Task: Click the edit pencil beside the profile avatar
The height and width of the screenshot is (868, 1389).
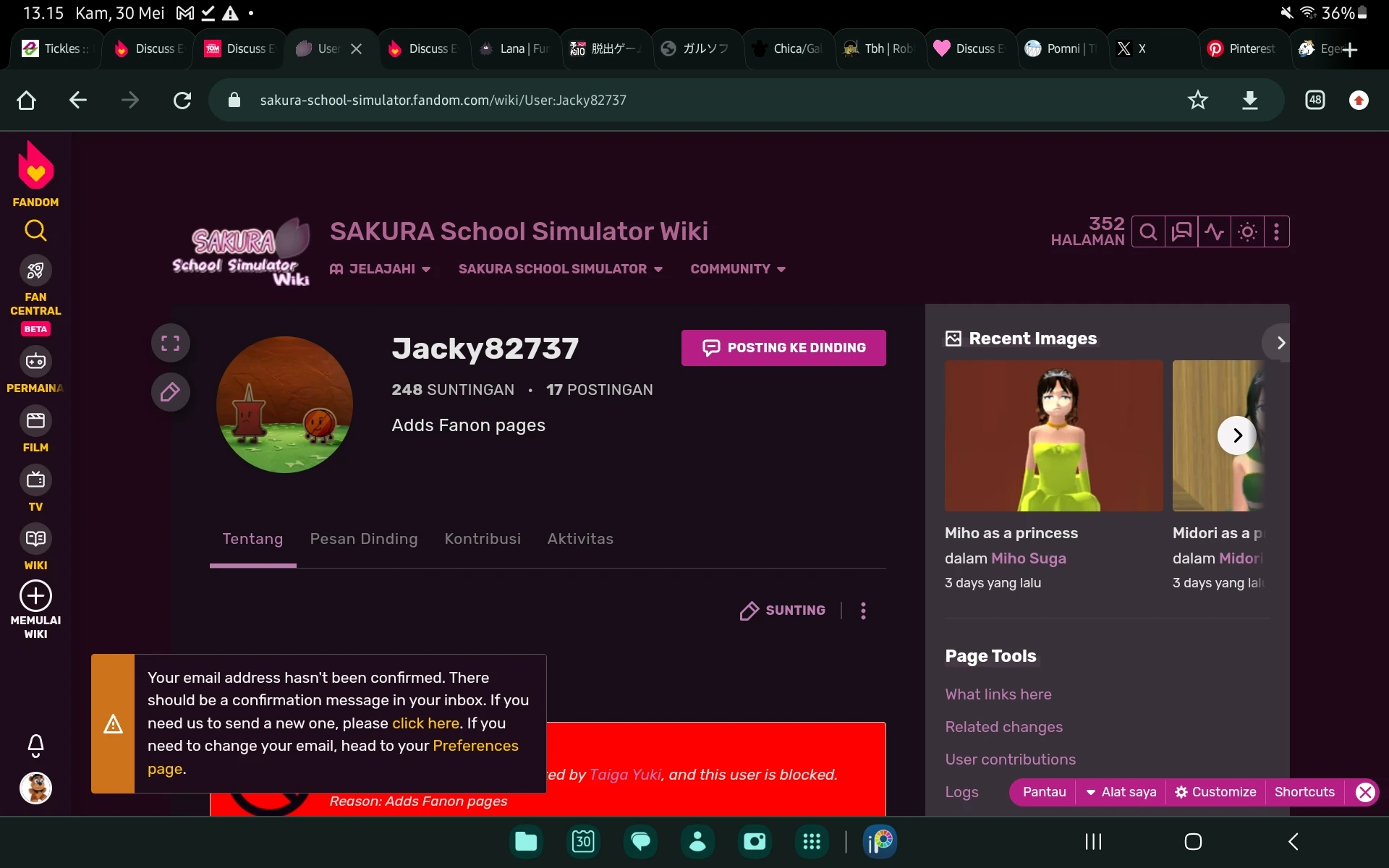Action: point(171,392)
